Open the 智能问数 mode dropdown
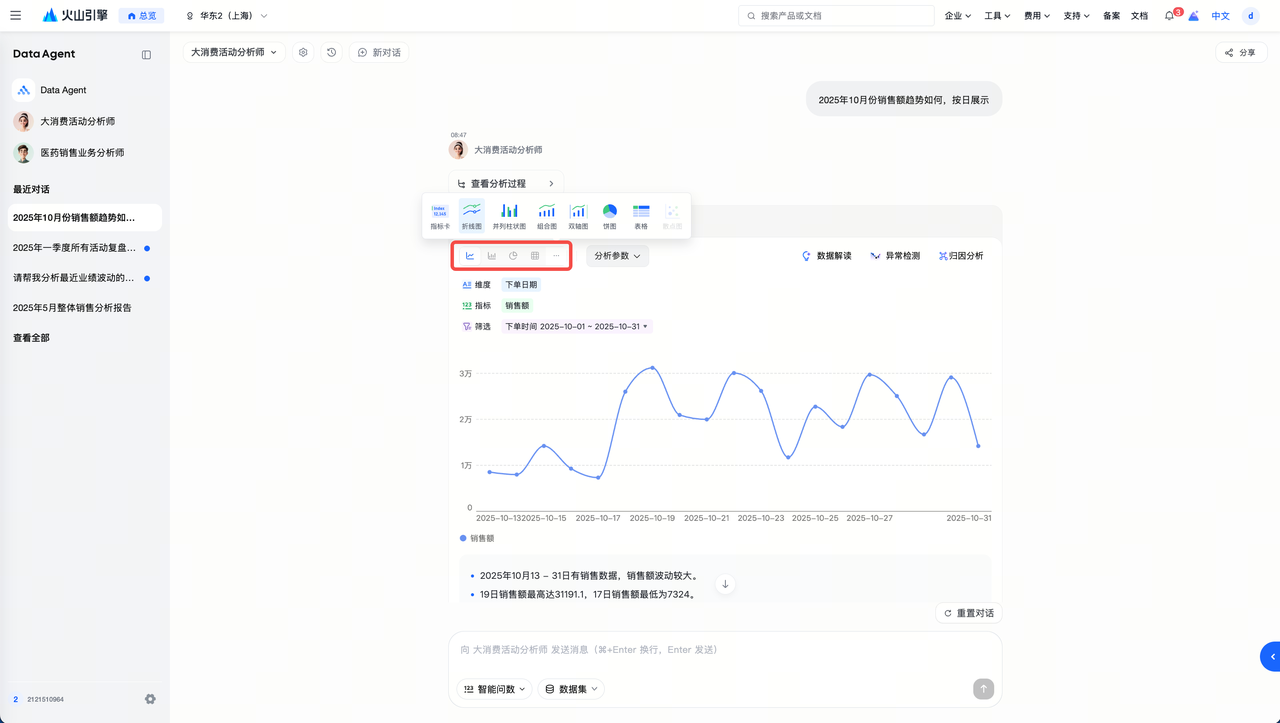Image resolution: width=1280 pixels, height=723 pixels. click(494, 689)
